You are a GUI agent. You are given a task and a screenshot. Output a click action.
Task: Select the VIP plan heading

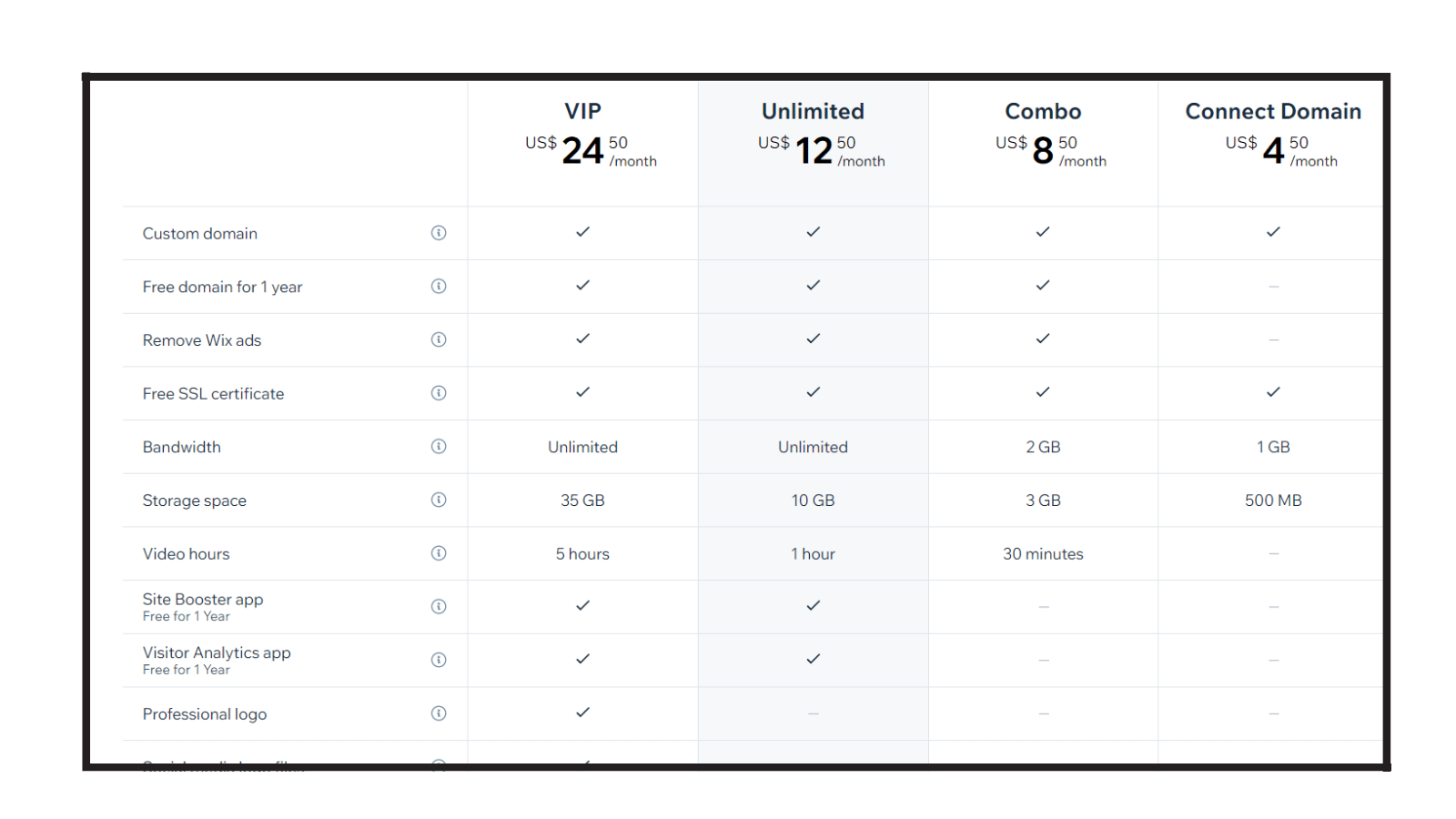pos(582,111)
